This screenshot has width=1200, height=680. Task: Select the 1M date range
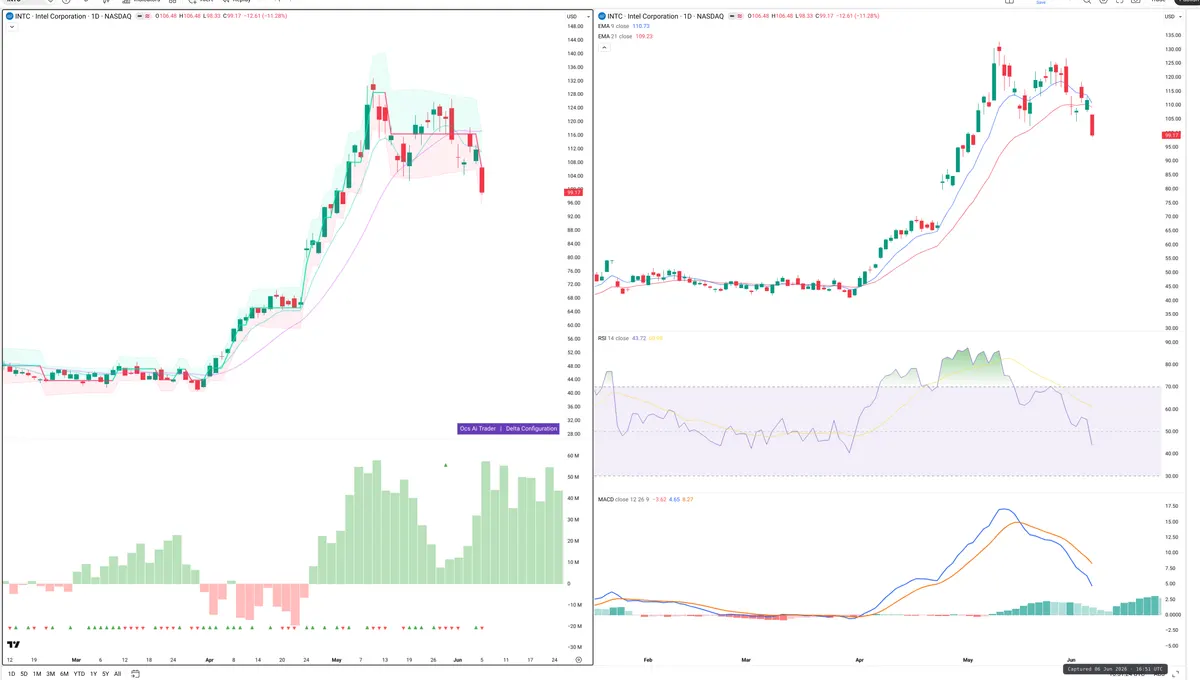(37, 674)
